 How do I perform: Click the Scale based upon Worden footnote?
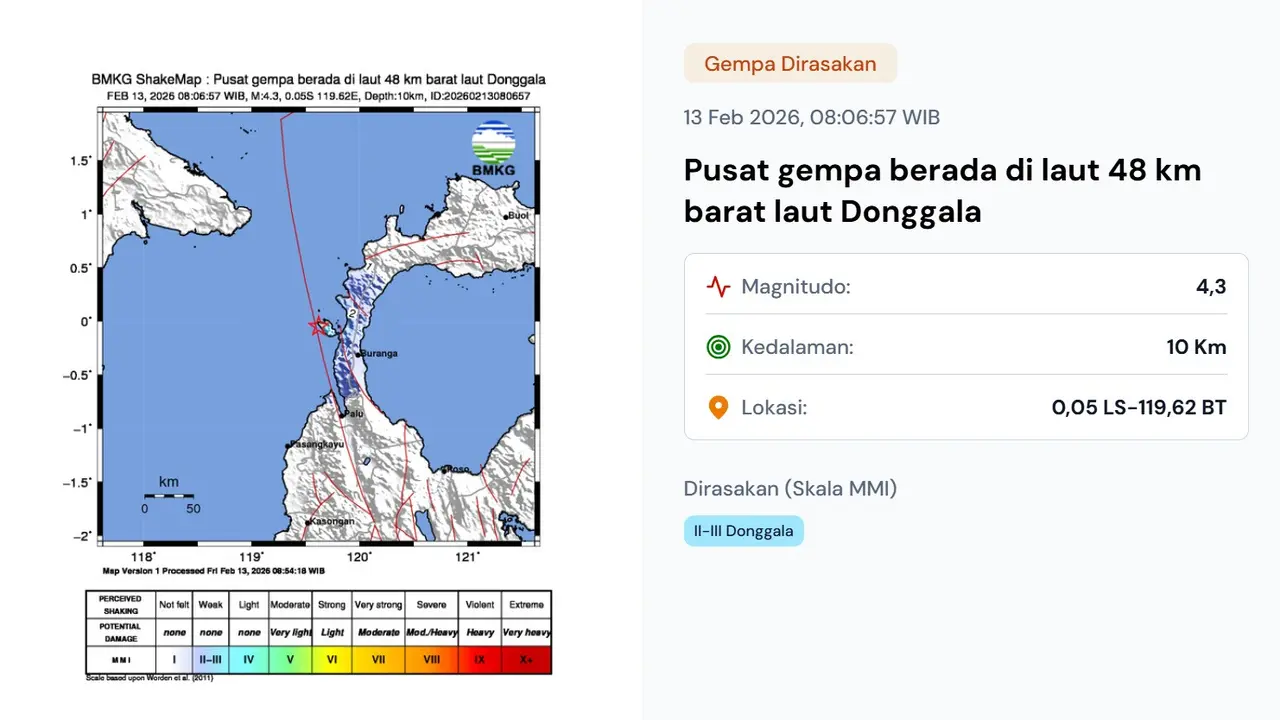(x=150, y=678)
